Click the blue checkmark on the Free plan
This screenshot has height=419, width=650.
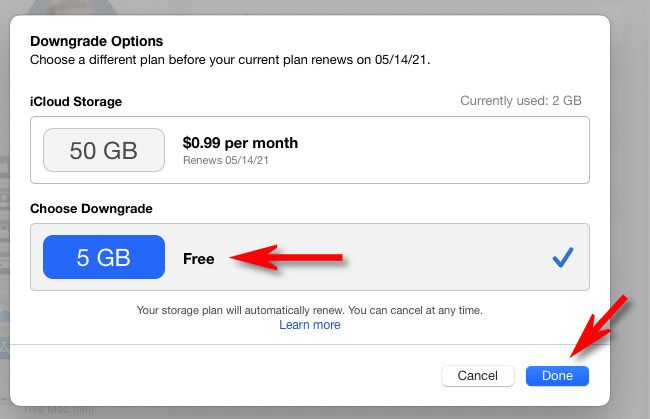point(562,258)
